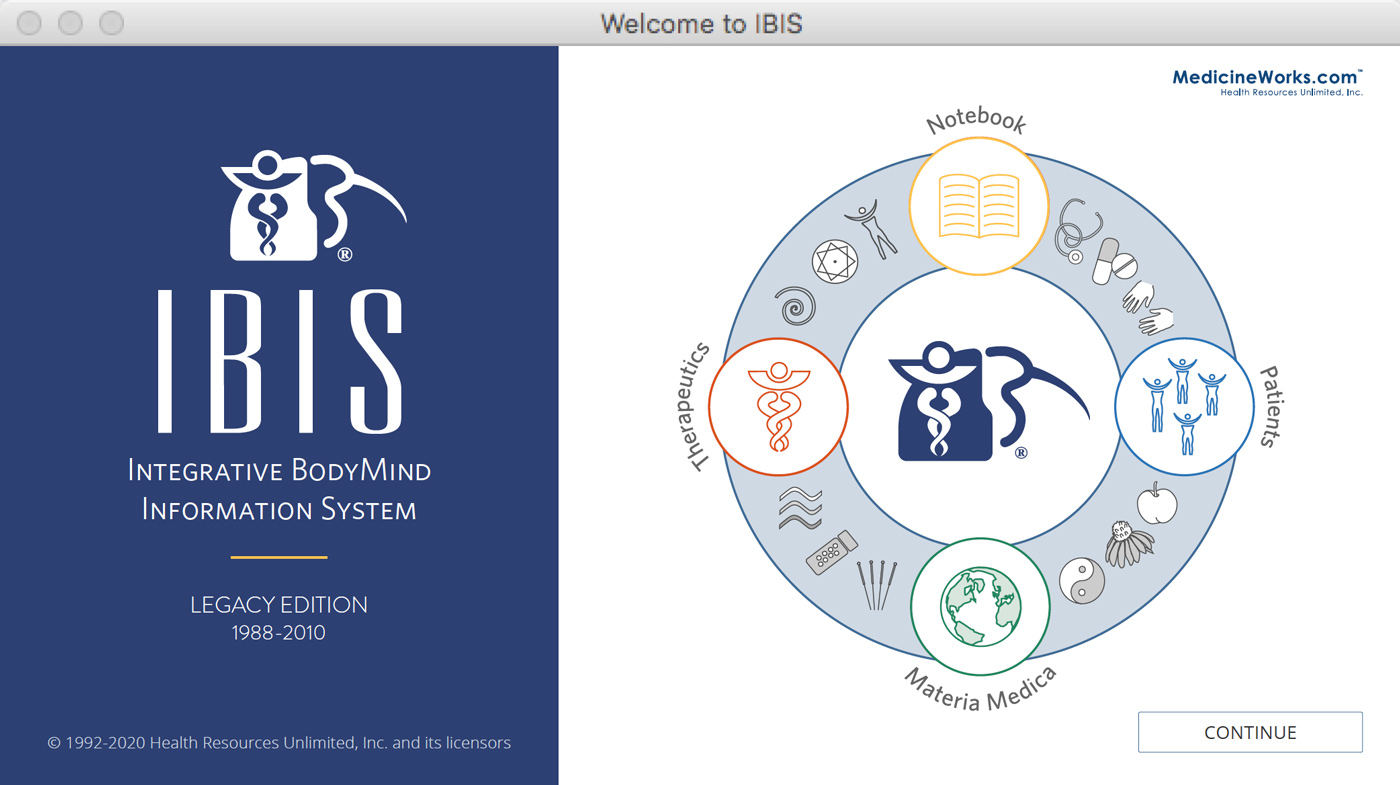Click the LEGACY EDITION text
The height and width of the screenshot is (785, 1400).
click(x=279, y=605)
